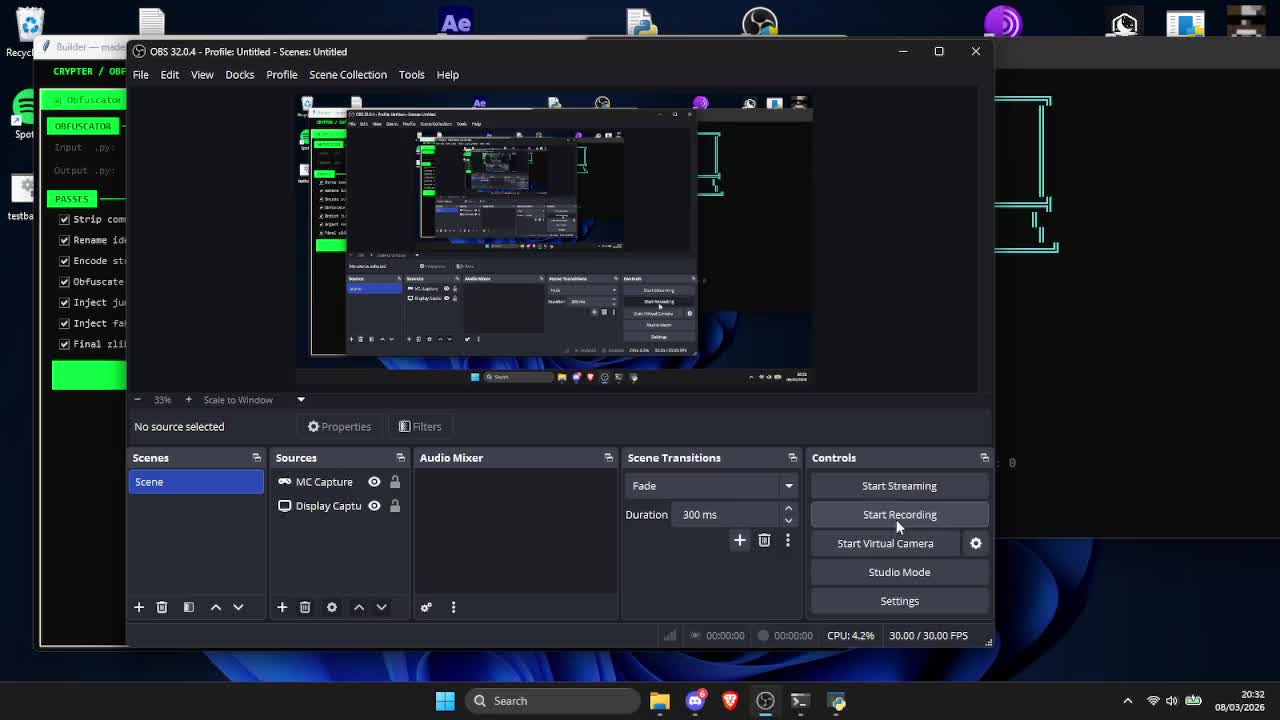
Task: Open source Properties button
Action: click(339, 427)
